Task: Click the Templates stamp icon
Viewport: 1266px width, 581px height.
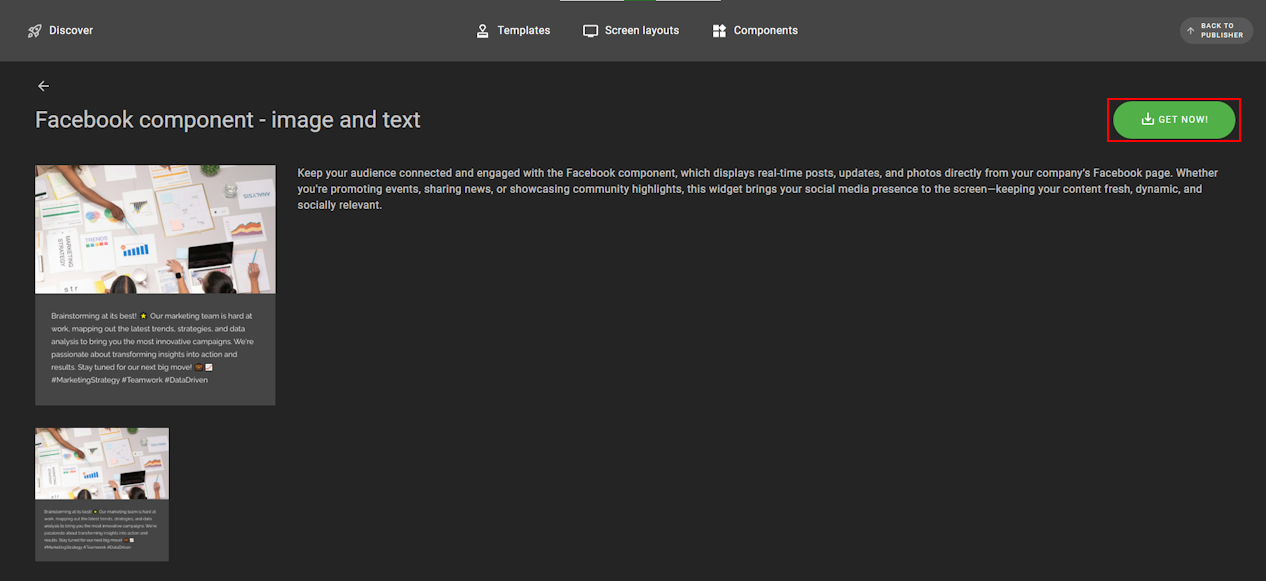Action: tap(483, 31)
